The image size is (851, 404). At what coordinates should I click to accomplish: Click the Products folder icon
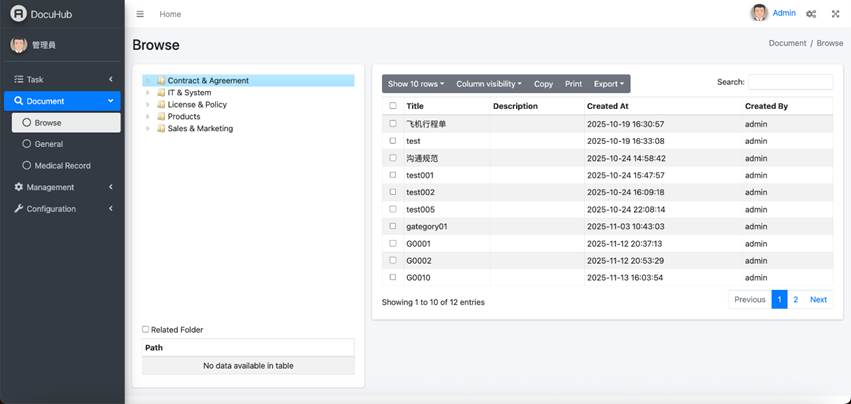click(161, 116)
